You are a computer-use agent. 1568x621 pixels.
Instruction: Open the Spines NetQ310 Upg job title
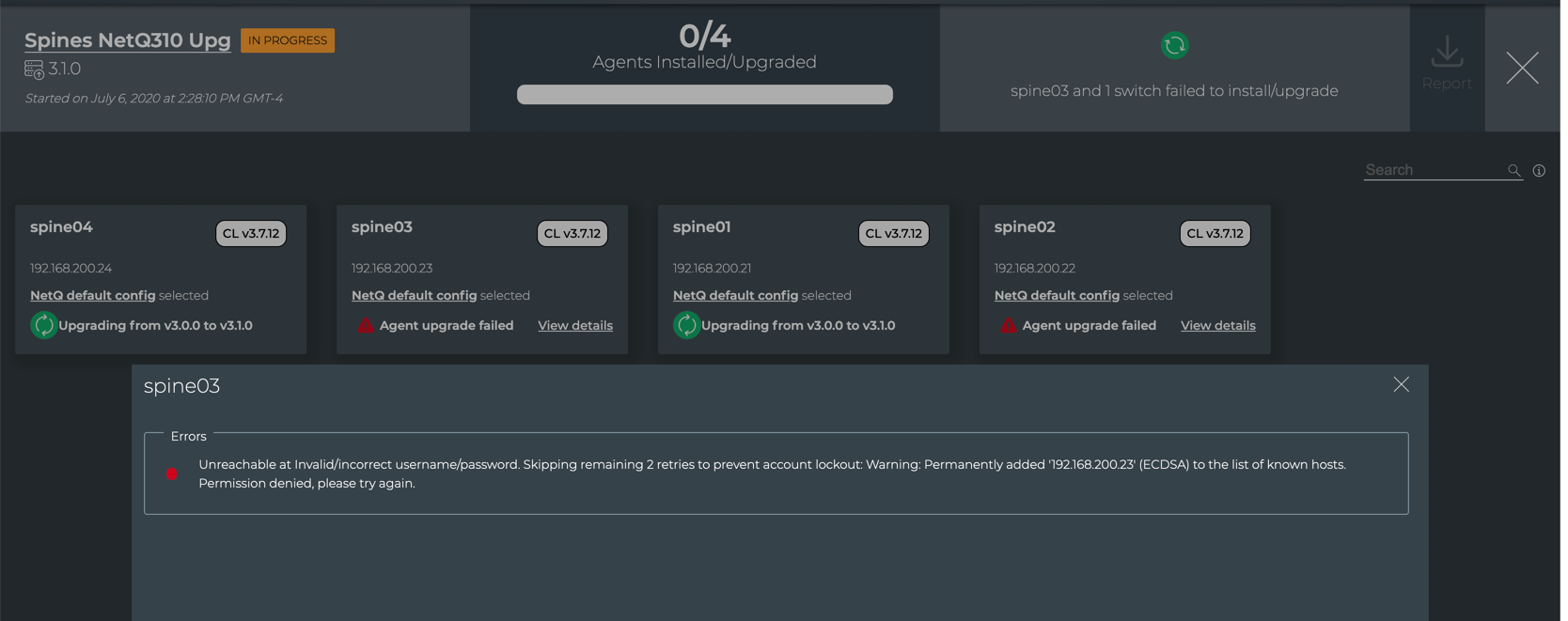pos(127,40)
